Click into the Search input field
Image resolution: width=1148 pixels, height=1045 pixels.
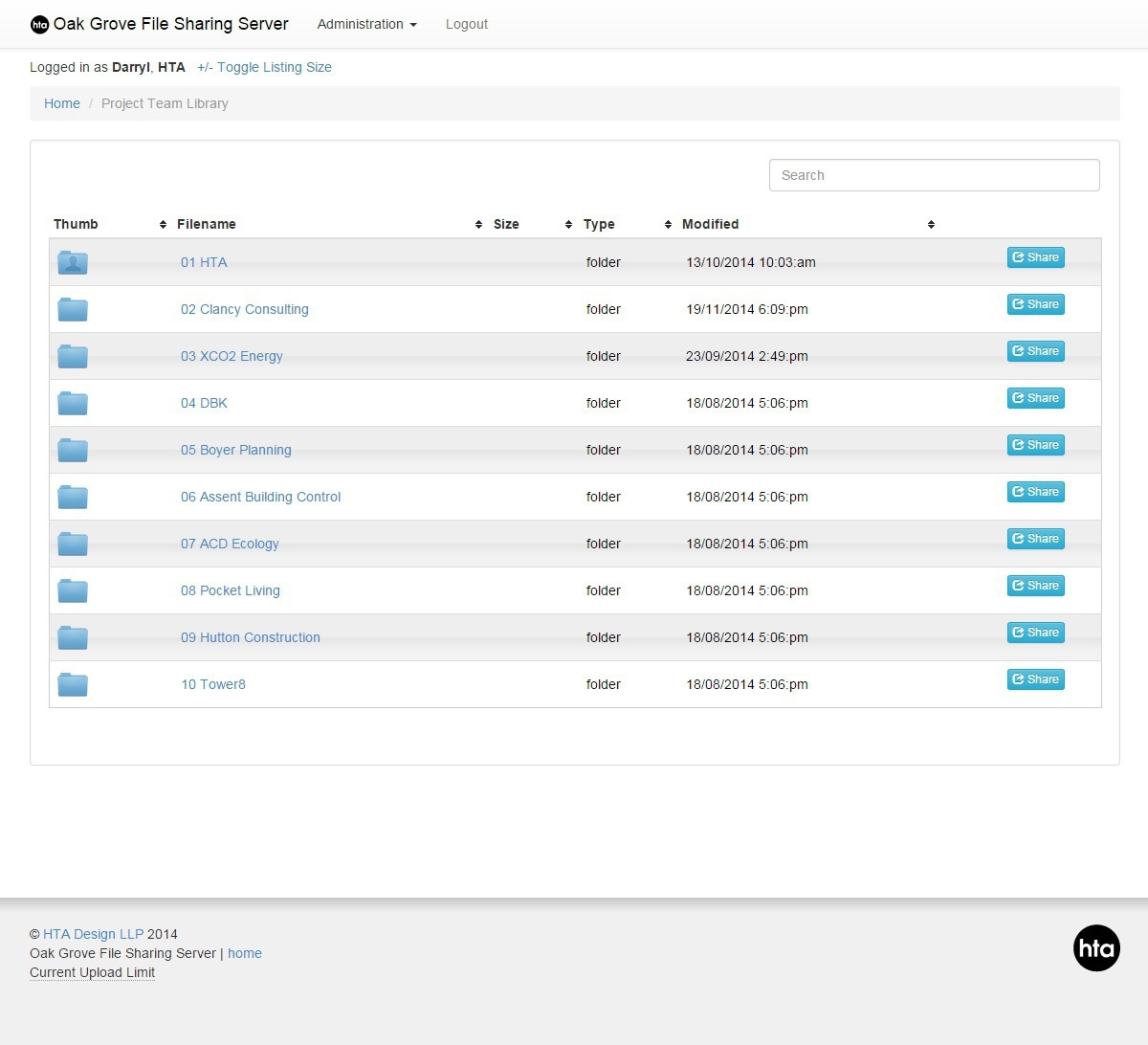[934, 175]
